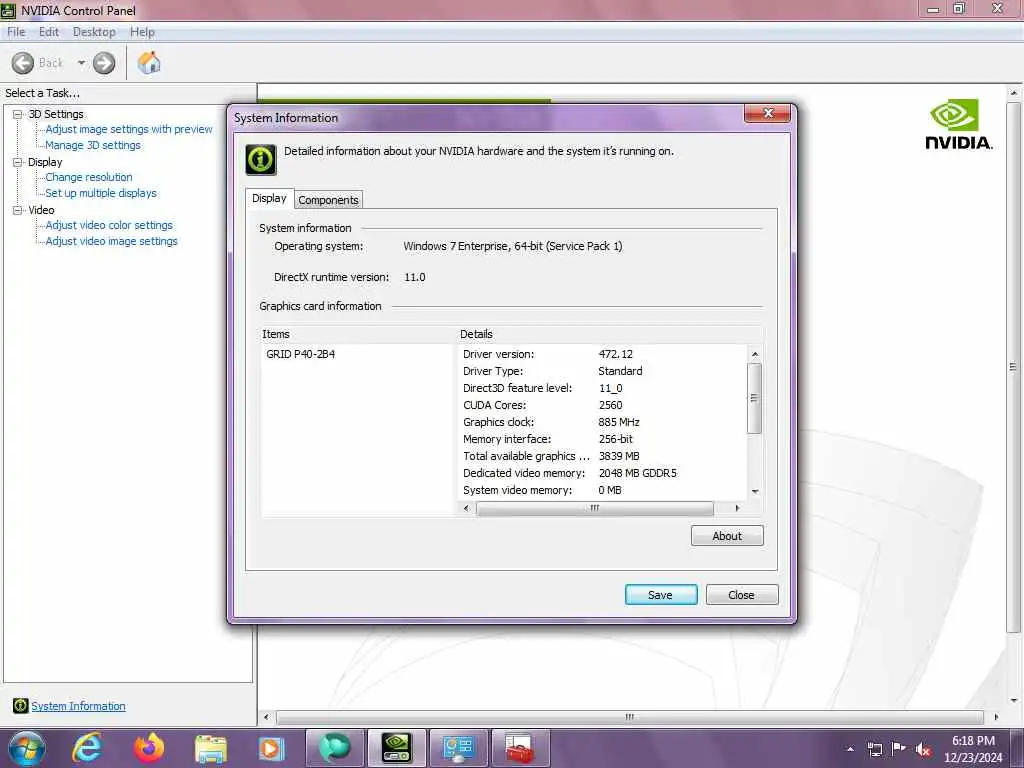Screen dimensions: 1024x768
Task: Click the About button
Action: click(727, 536)
